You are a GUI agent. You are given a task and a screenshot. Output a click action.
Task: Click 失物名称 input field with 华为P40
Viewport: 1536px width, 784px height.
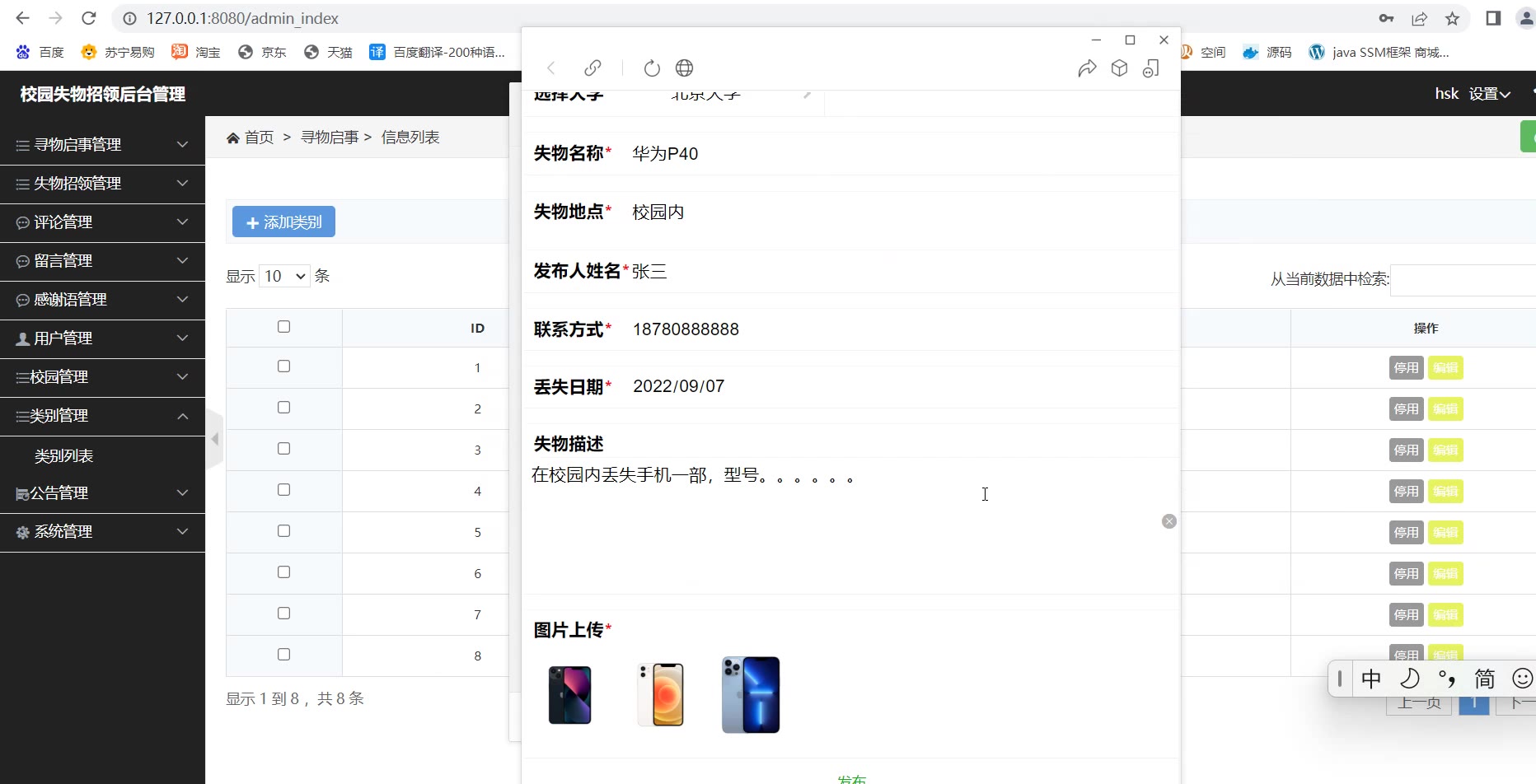coord(902,154)
